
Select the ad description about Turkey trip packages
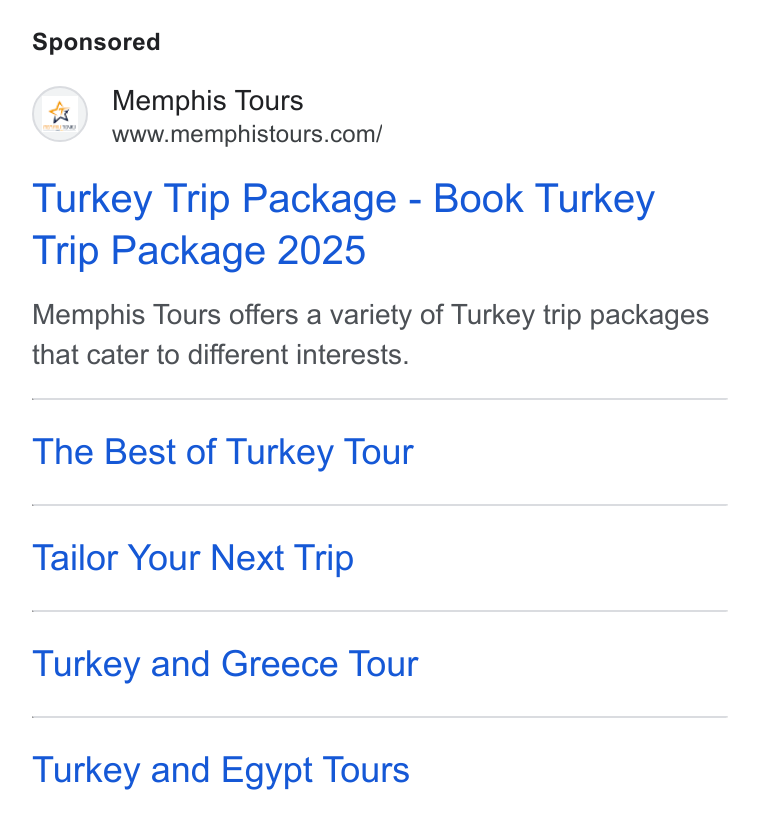coord(371,334)
